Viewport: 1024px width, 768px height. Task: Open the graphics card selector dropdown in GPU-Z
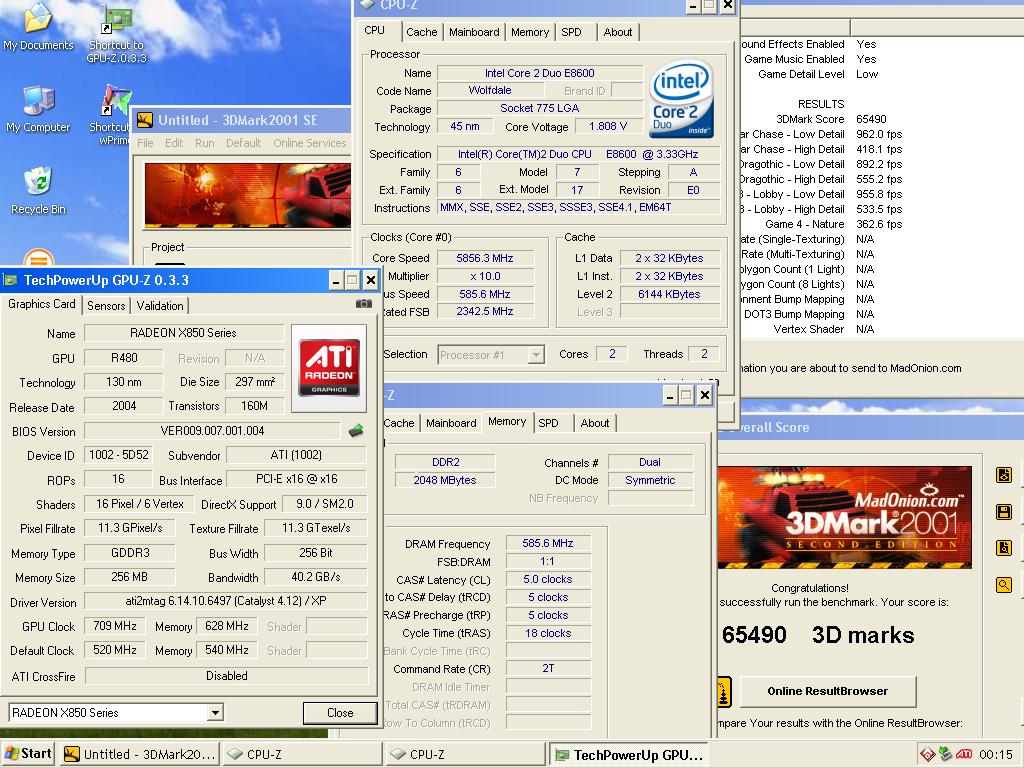(216, 712)
